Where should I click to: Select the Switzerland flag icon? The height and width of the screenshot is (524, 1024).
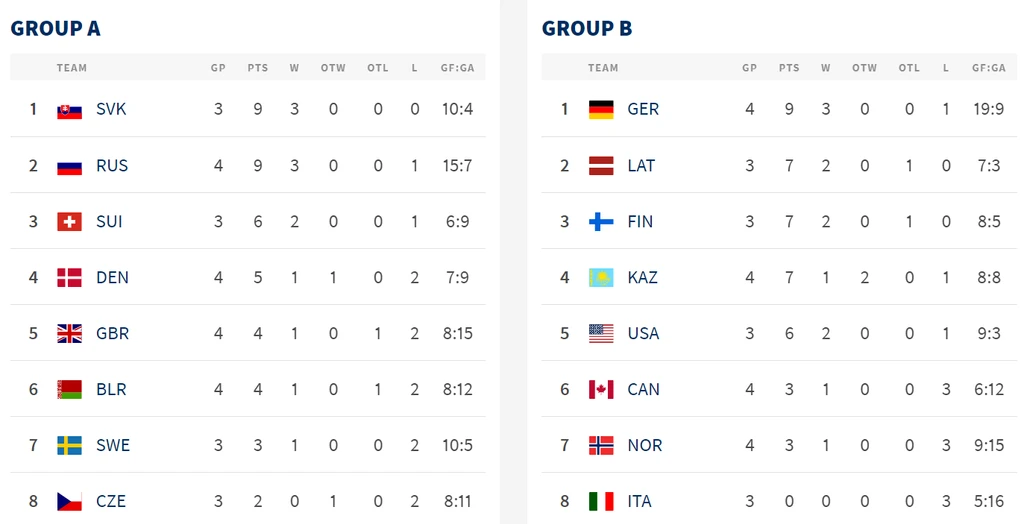[69, 222]
